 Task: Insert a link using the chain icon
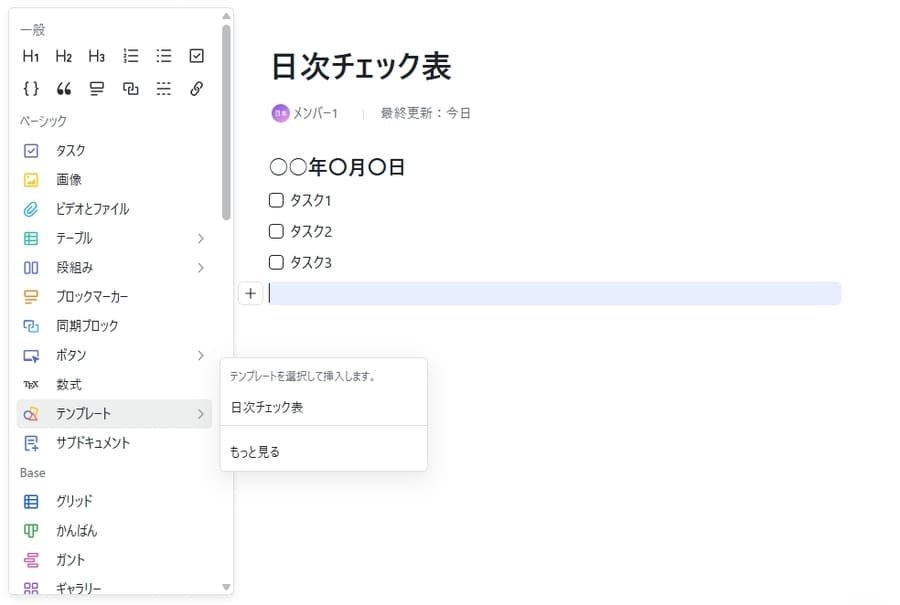click(196, 88)
